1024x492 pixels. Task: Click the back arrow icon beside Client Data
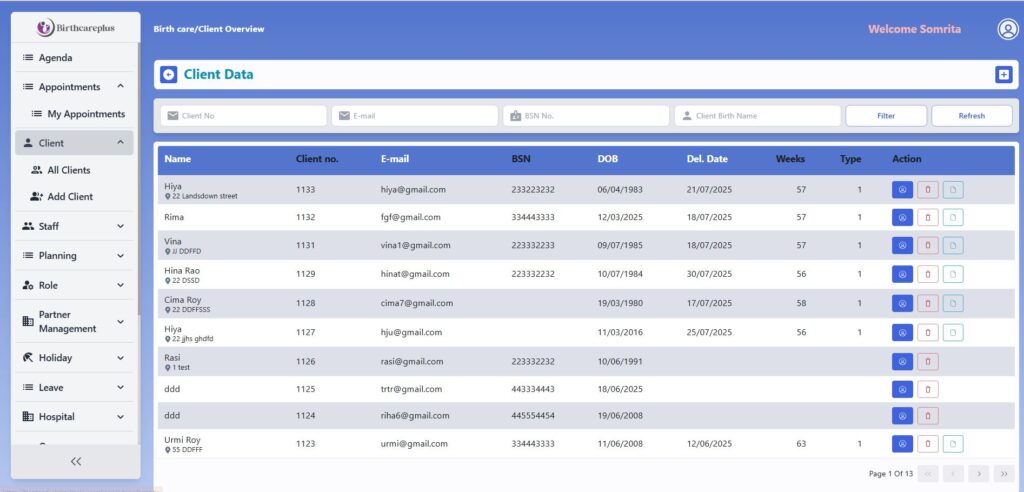pyautogui.click(x=169, y=75)
